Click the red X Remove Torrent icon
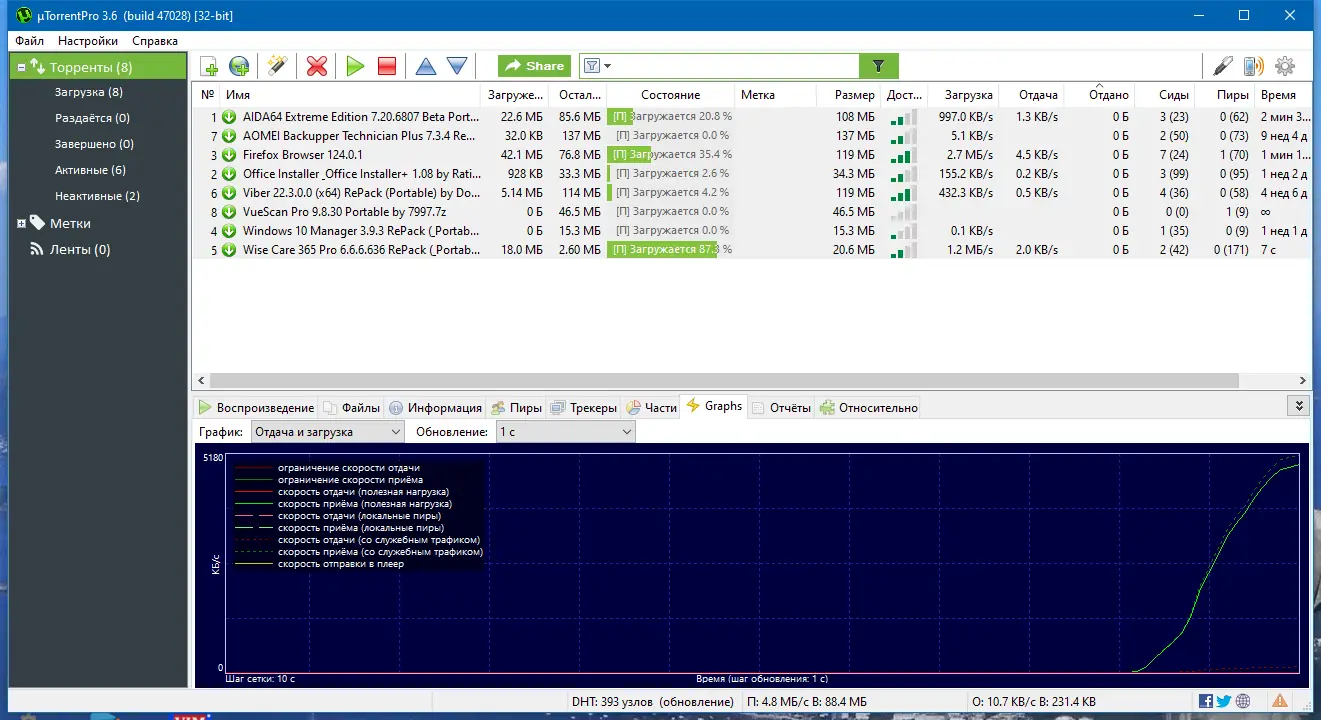The image size is (1321, 720). [x=317, y=66]
